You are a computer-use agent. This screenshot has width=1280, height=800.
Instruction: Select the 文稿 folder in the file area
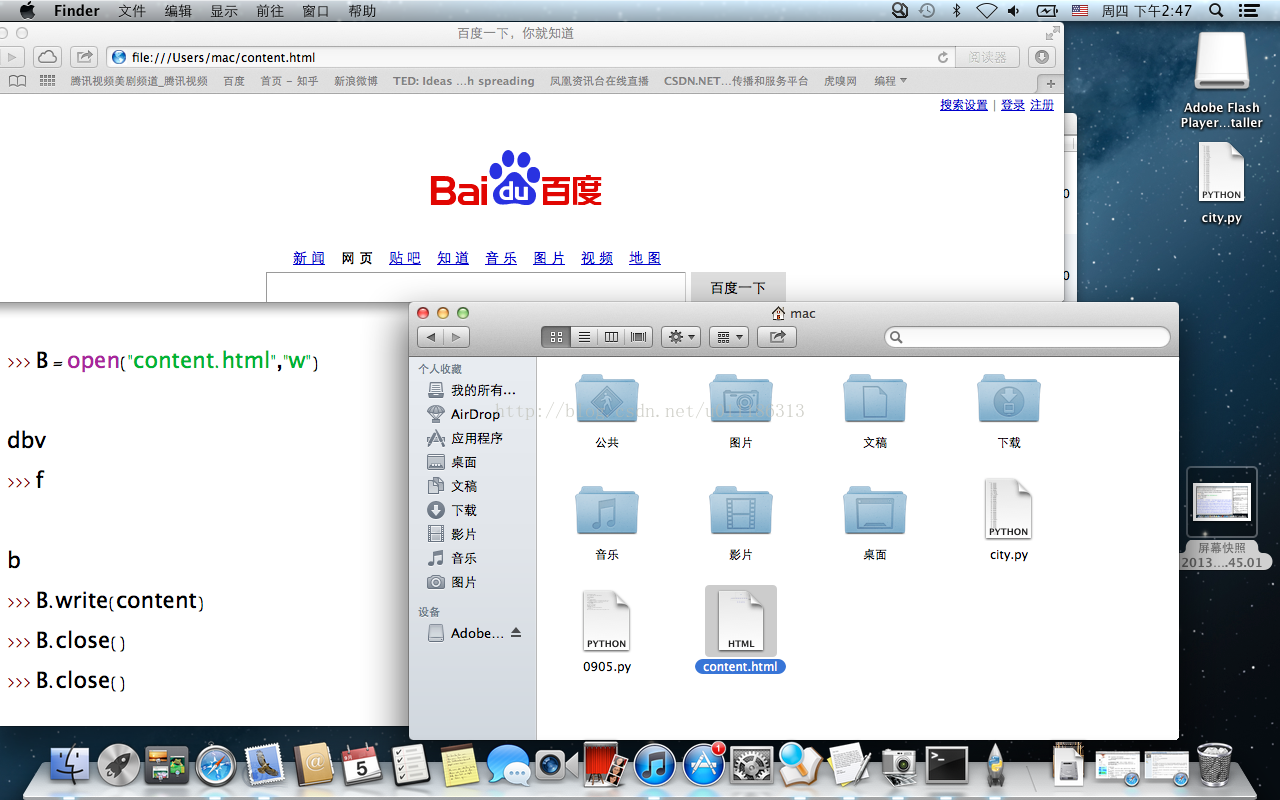(875, 400)
